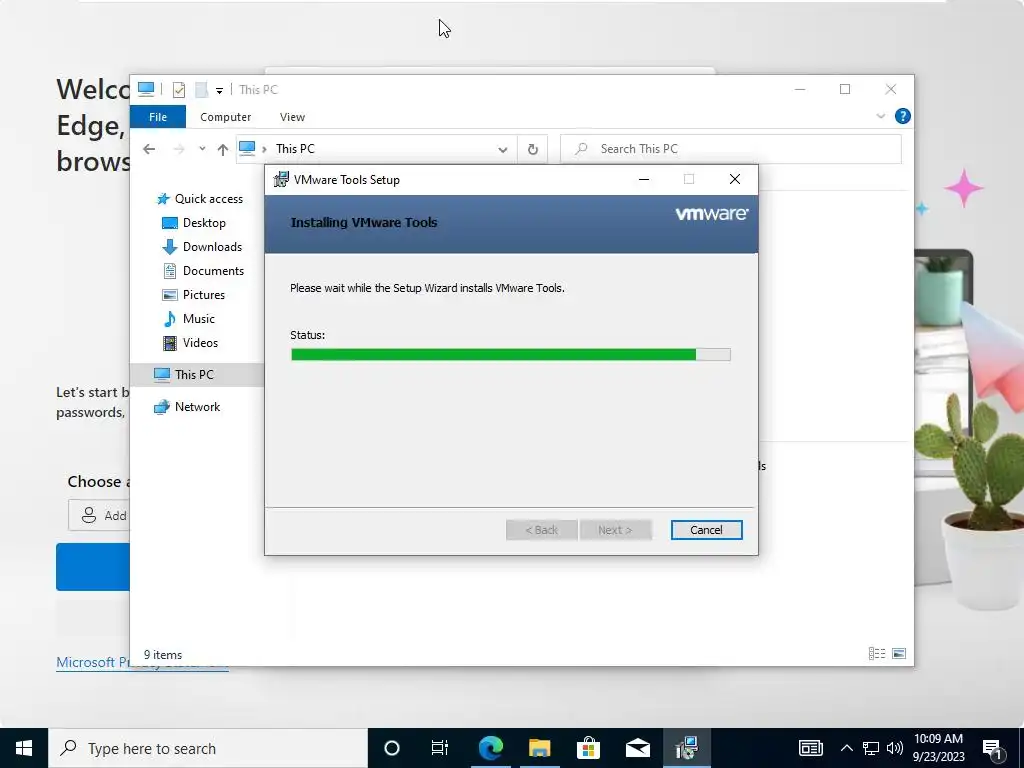Go back in File Explorer navigation
Screen dimensions: 1024x768
coord(149,149)
